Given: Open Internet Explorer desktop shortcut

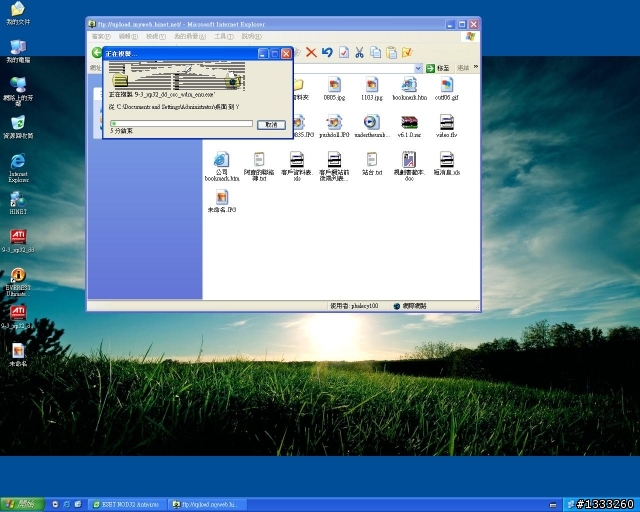Looking at the screenshot, I should (x=18, y=168).
